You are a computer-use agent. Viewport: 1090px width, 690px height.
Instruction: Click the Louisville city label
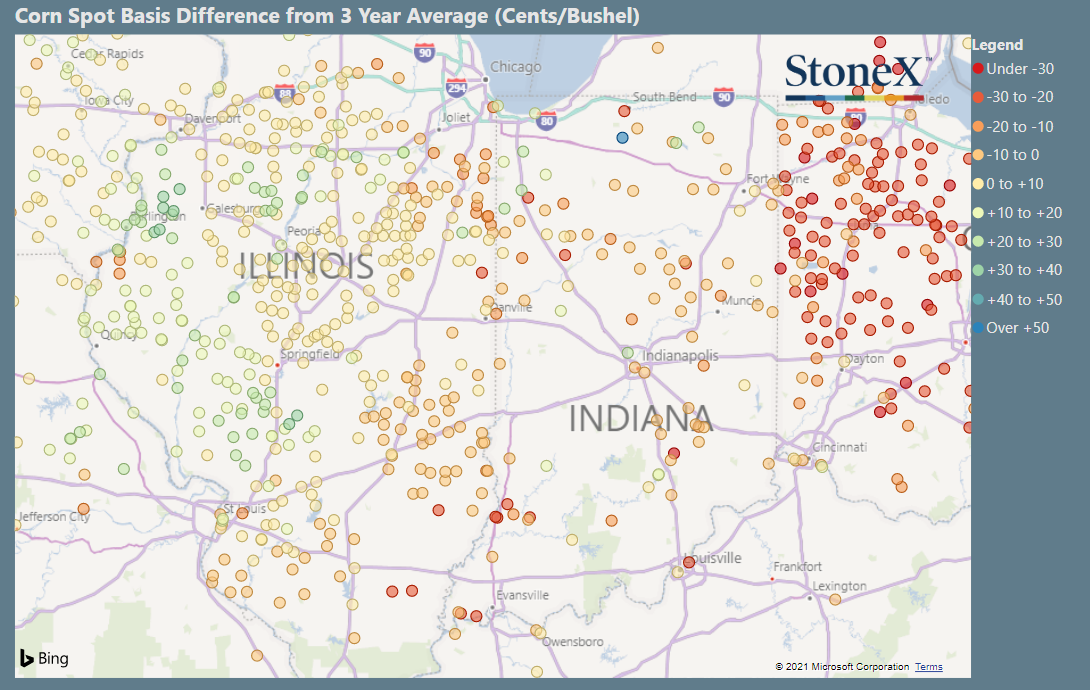click(713, 558)
